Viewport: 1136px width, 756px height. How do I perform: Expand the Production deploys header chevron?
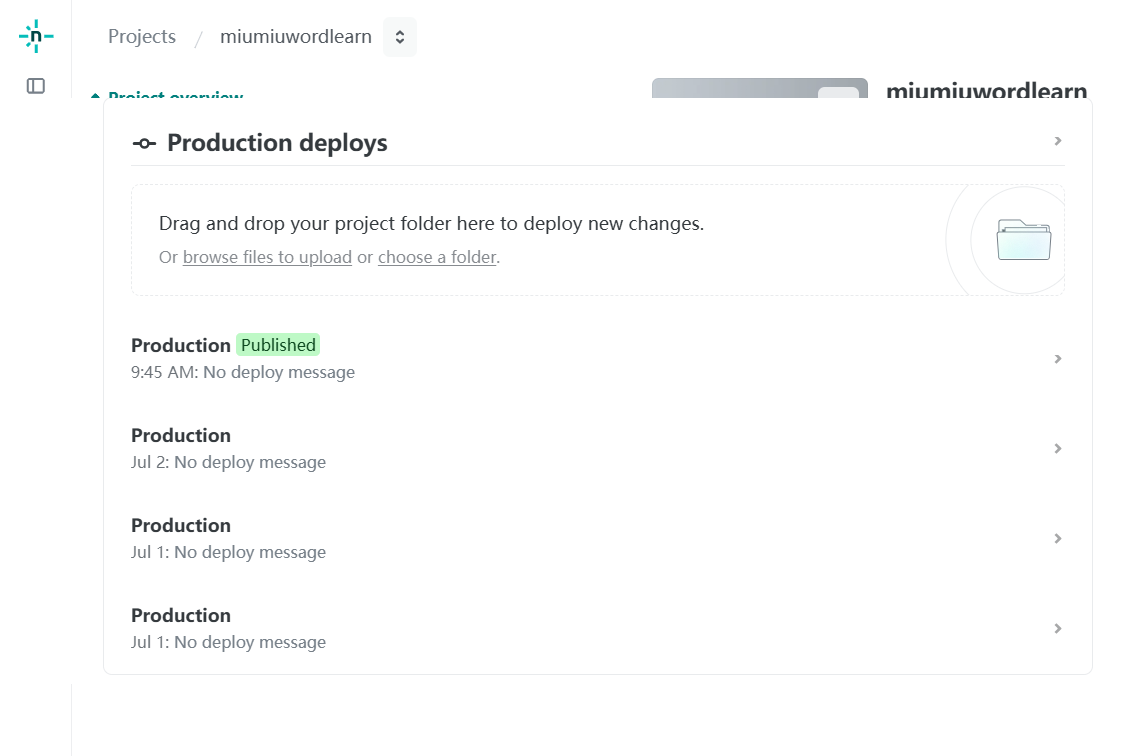coord(1058,141)
